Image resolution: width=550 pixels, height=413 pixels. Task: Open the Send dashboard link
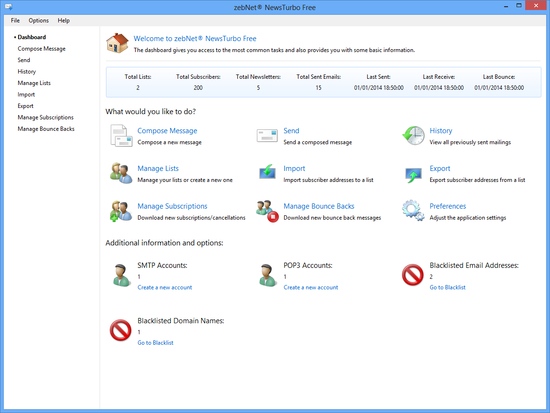[x=291, y=131]
